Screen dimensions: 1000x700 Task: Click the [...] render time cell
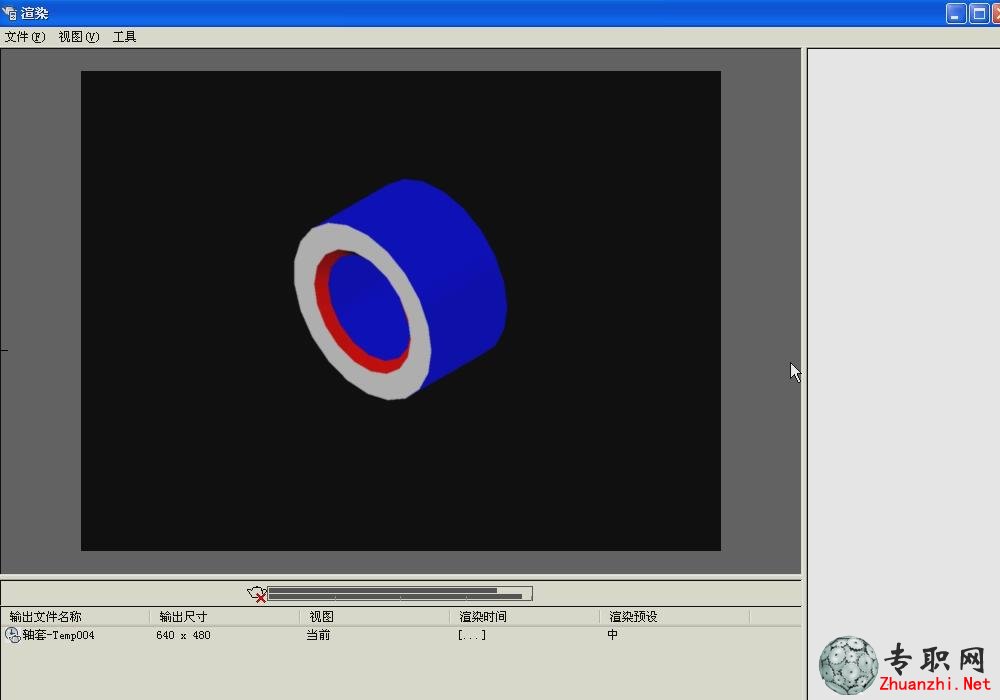pos(472,635)
